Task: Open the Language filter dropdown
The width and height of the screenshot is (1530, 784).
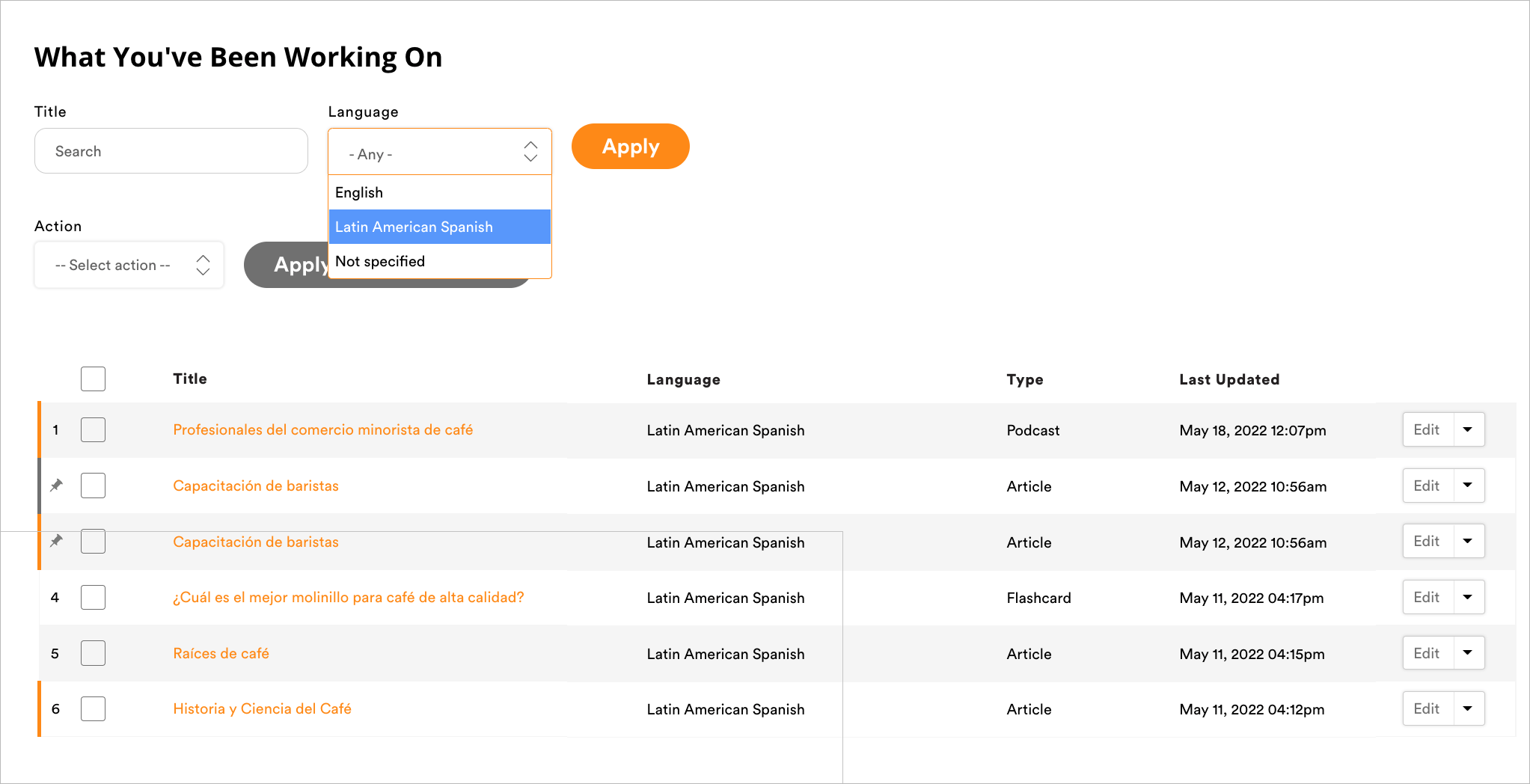Action: pos(440,153)
